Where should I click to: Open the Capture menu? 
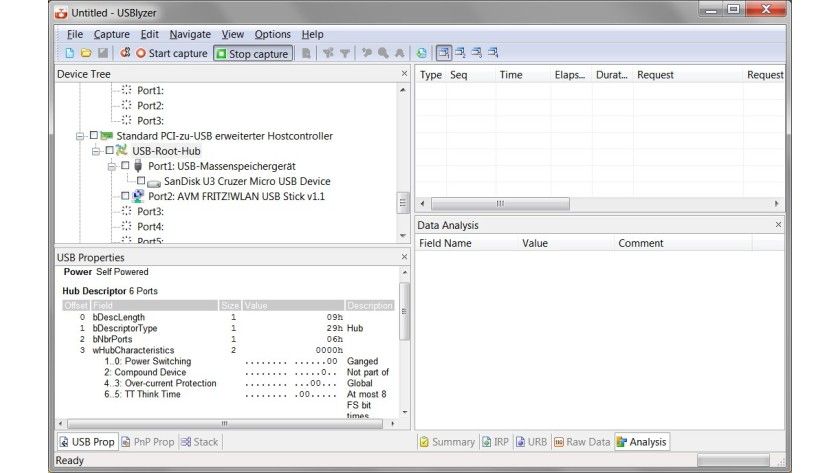(111, 34)
